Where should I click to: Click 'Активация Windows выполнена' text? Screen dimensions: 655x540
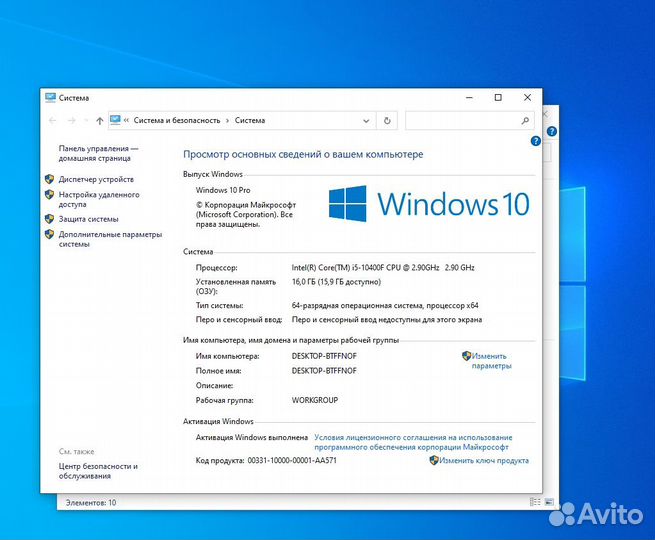252,437
